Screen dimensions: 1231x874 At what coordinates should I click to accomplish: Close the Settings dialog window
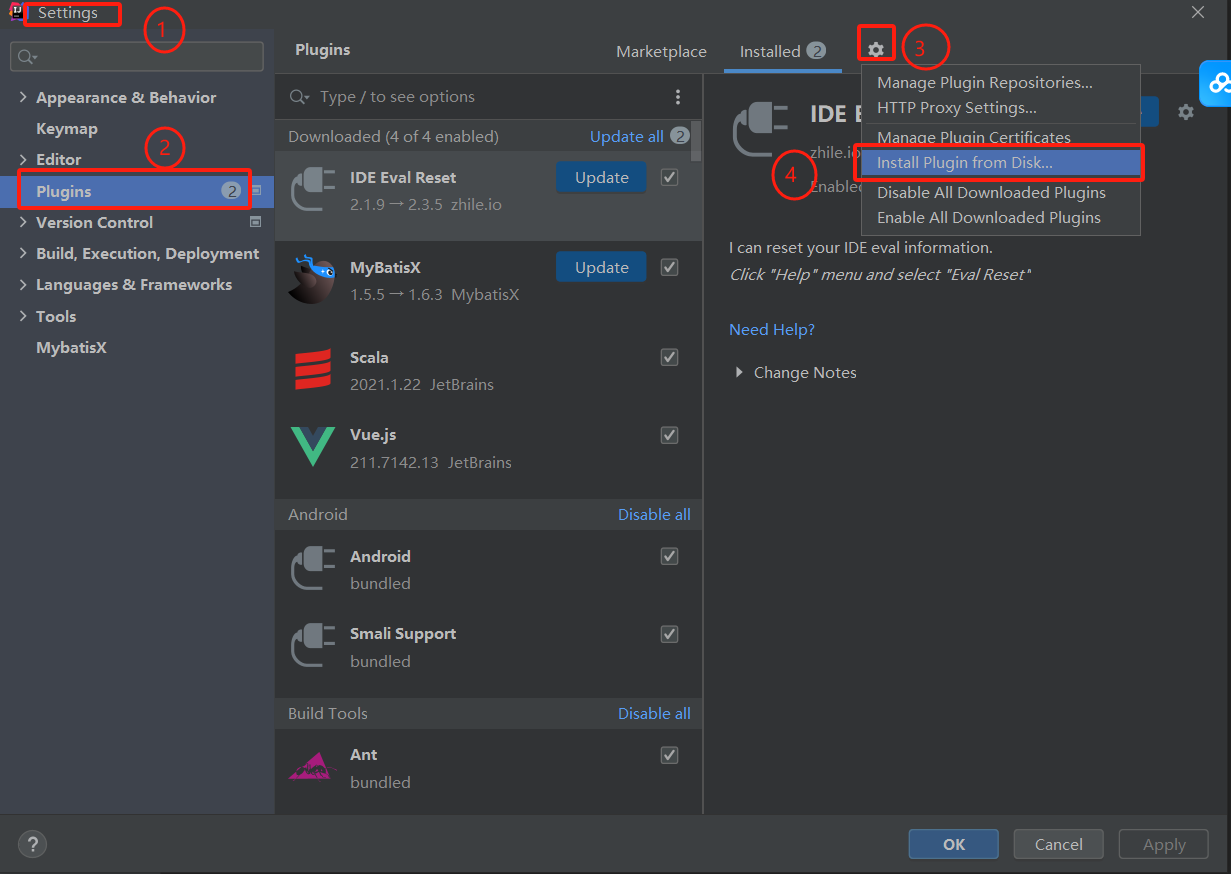click(x=1198, y=12)
